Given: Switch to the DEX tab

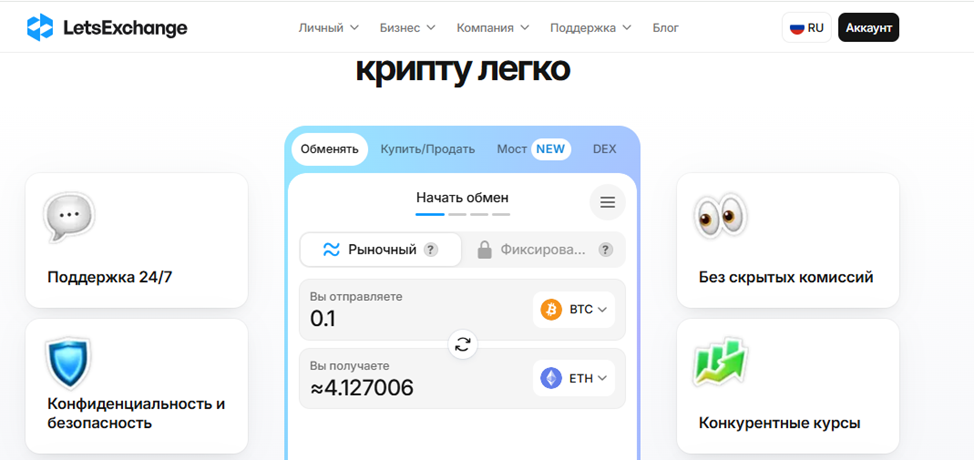Looking at the screenshot, I should coord(604,149).
